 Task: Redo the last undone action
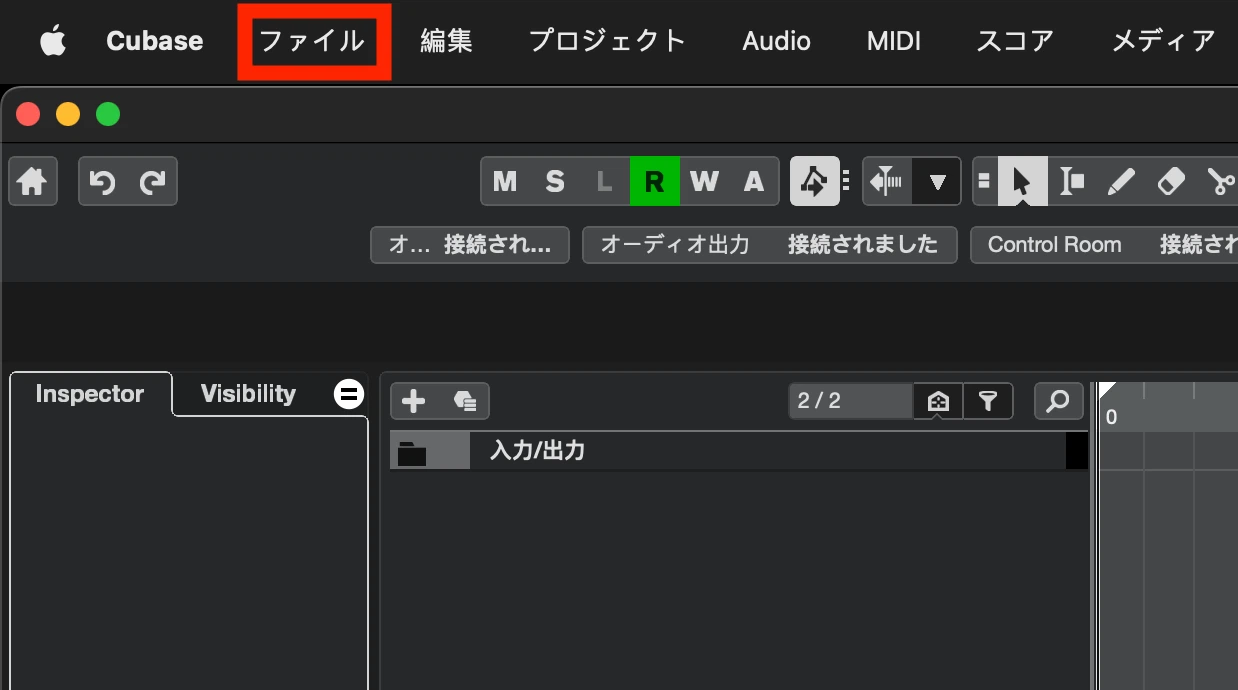point(152,181)
